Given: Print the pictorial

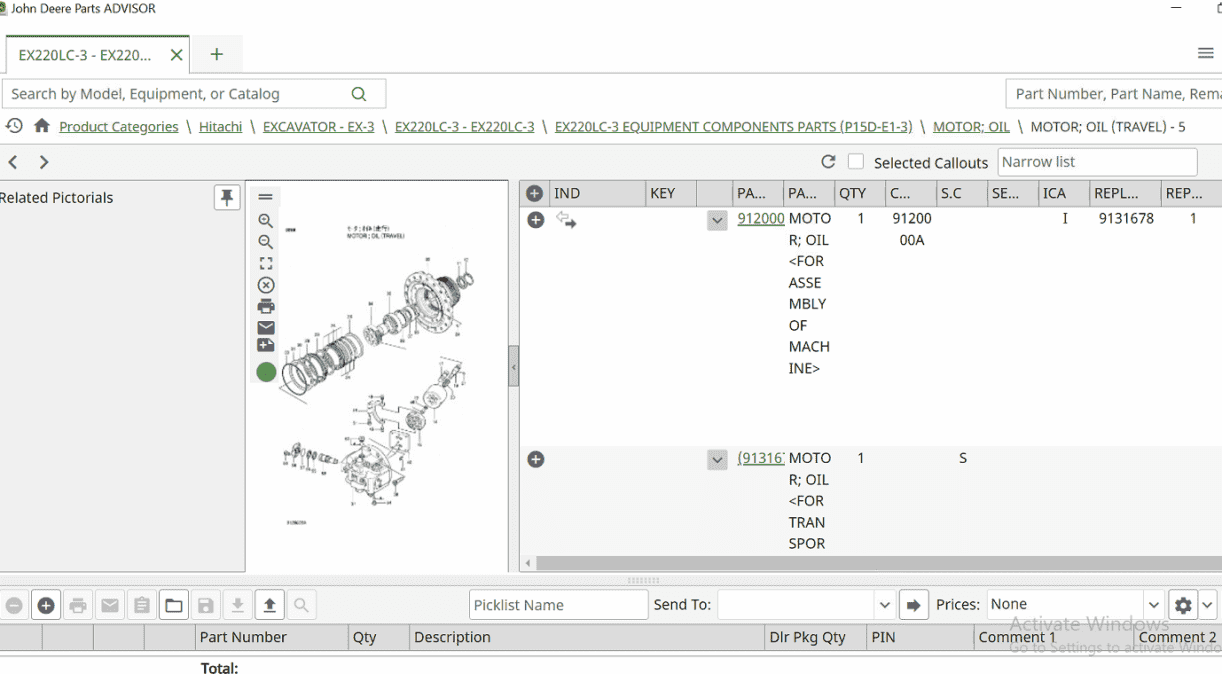Looking at the screenshot, I should [x=266, y=306].
